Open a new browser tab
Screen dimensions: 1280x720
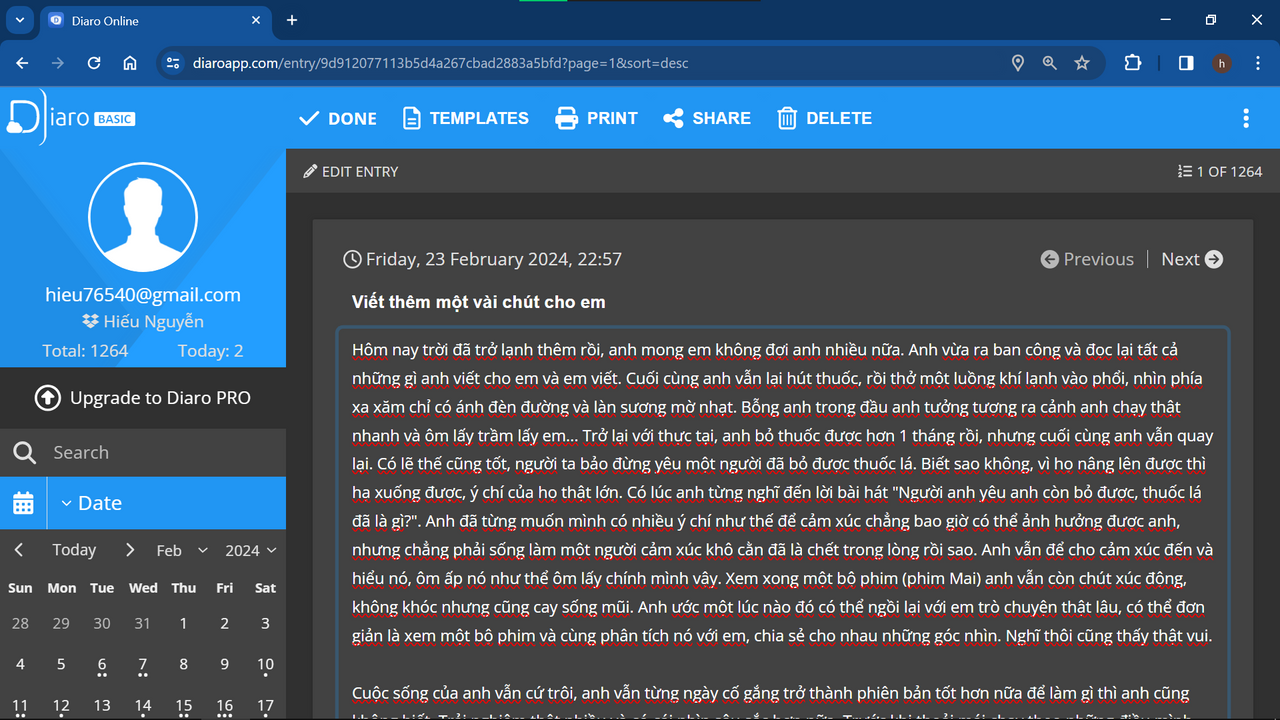pyautogui.click(x=292, y=20)
